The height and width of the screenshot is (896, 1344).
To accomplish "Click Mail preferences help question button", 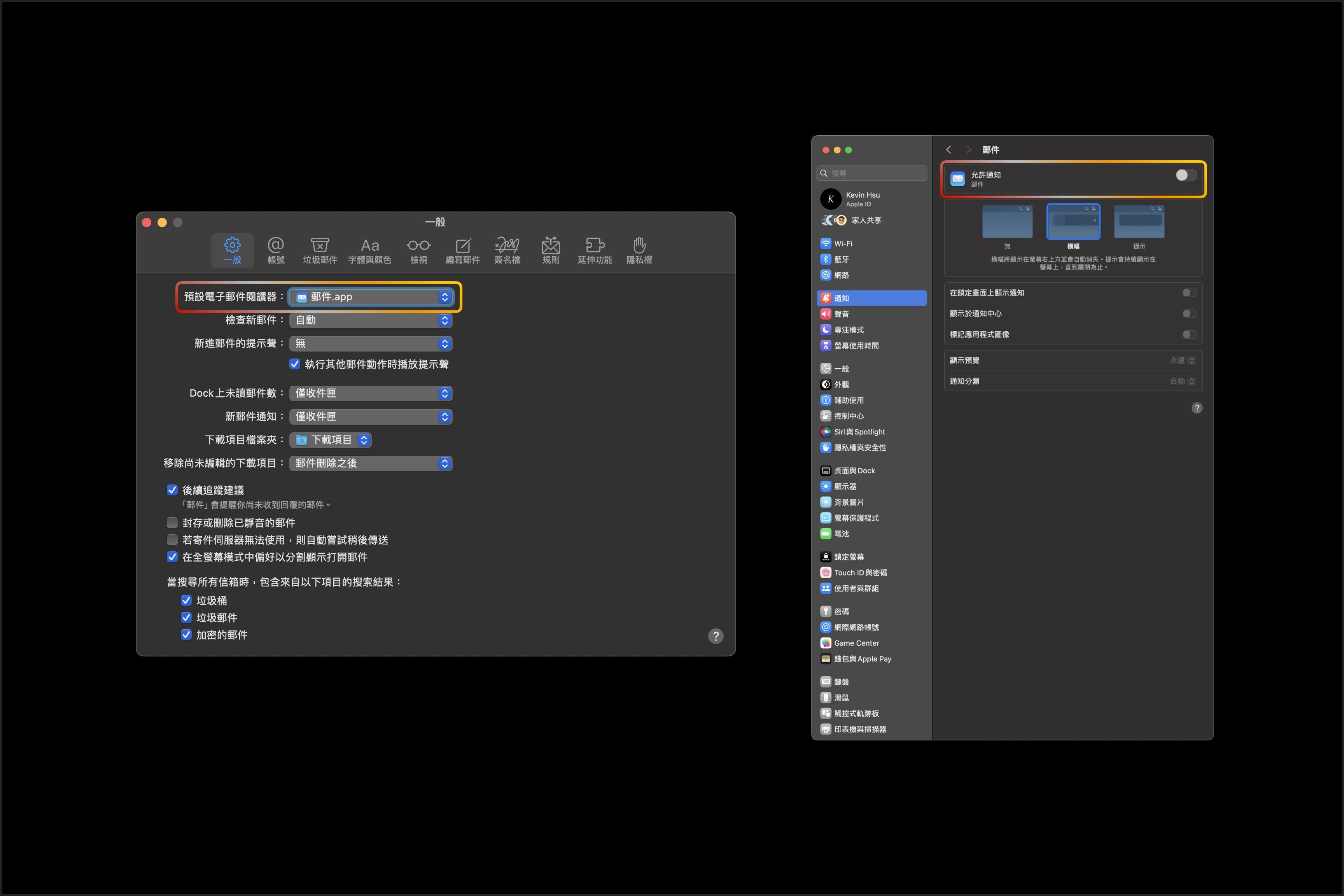I will point(716,636).
